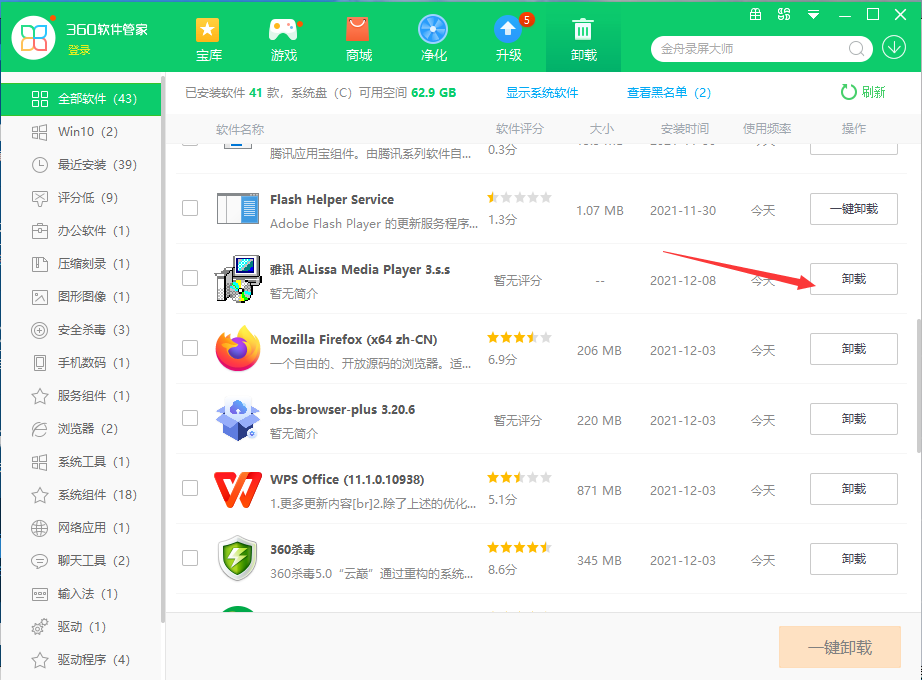Select 驱动 (1) category
The height and width of the screenshot is (680, 922).
pyautogui.click(x=81, y=627)
